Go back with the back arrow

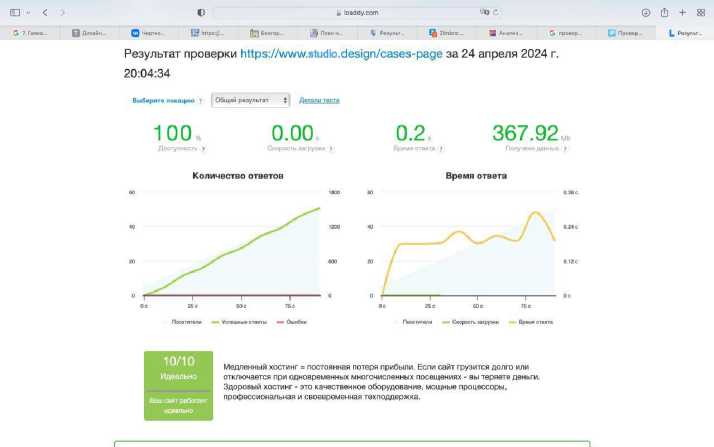point(45,12)
